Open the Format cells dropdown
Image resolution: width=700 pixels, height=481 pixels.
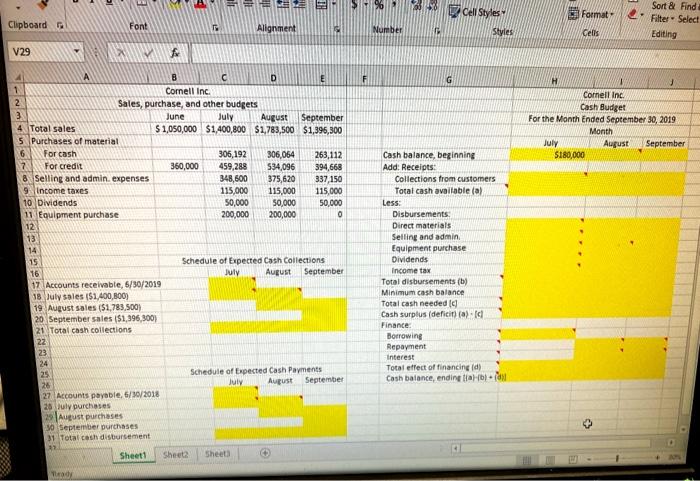click(x=592, y=14)
